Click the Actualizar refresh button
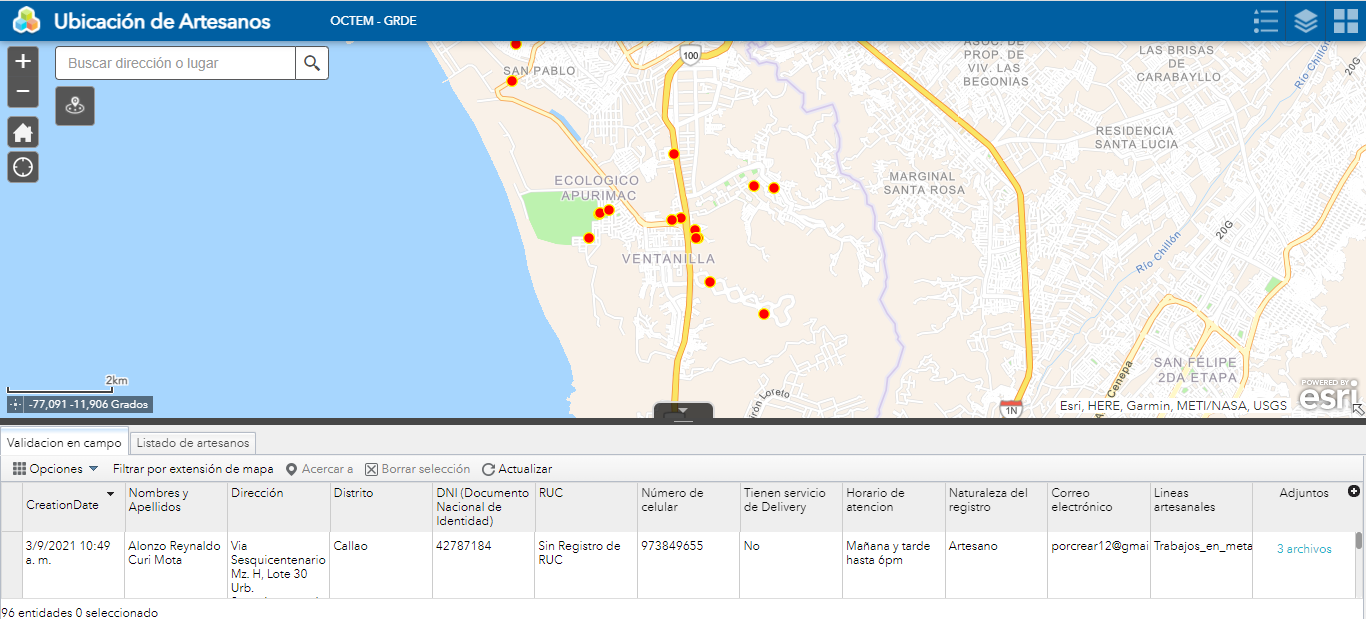 [x=517, y=469]
